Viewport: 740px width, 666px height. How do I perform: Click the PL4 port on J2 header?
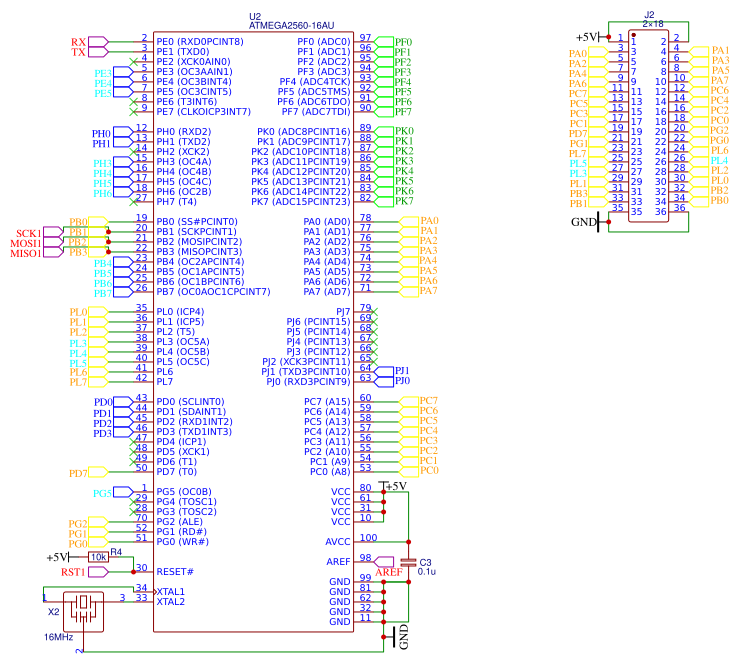(x=699, y=161)
